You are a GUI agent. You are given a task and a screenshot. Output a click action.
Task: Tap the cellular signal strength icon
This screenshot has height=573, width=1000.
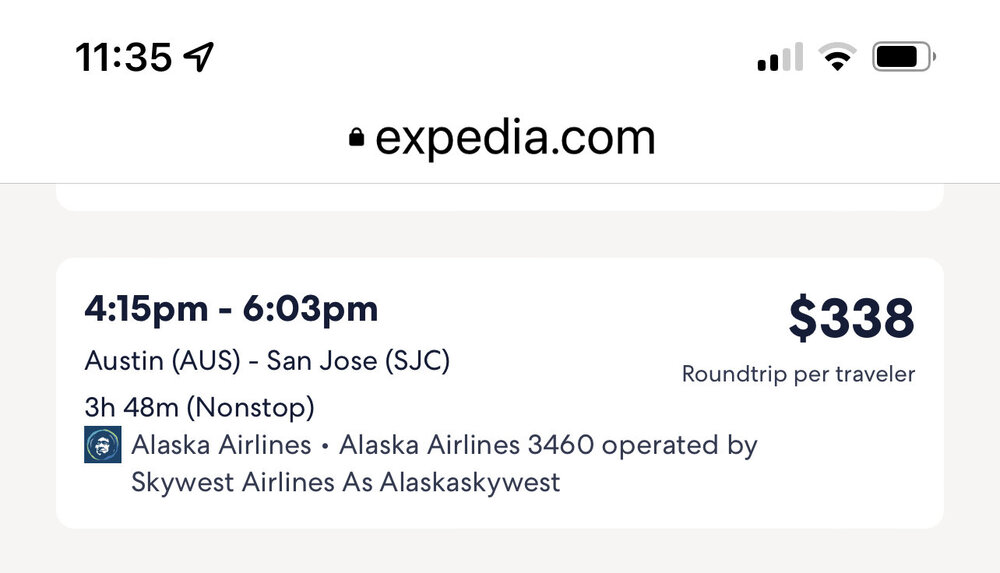pos(780,58)
